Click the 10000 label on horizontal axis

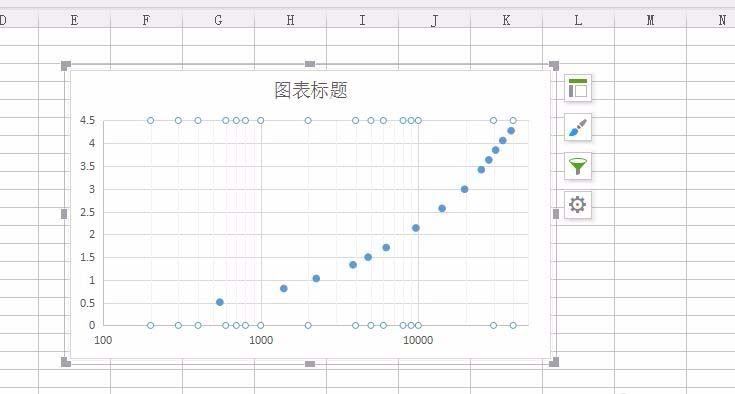pos(418,340)
